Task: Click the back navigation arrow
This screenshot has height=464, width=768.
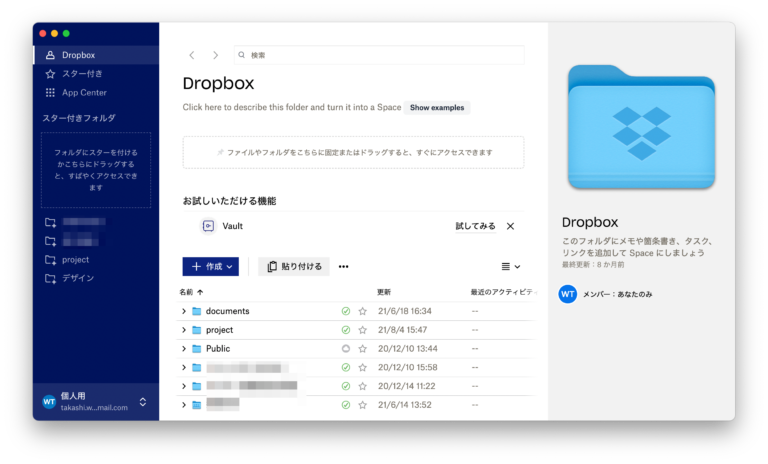Action: point(192,55)
